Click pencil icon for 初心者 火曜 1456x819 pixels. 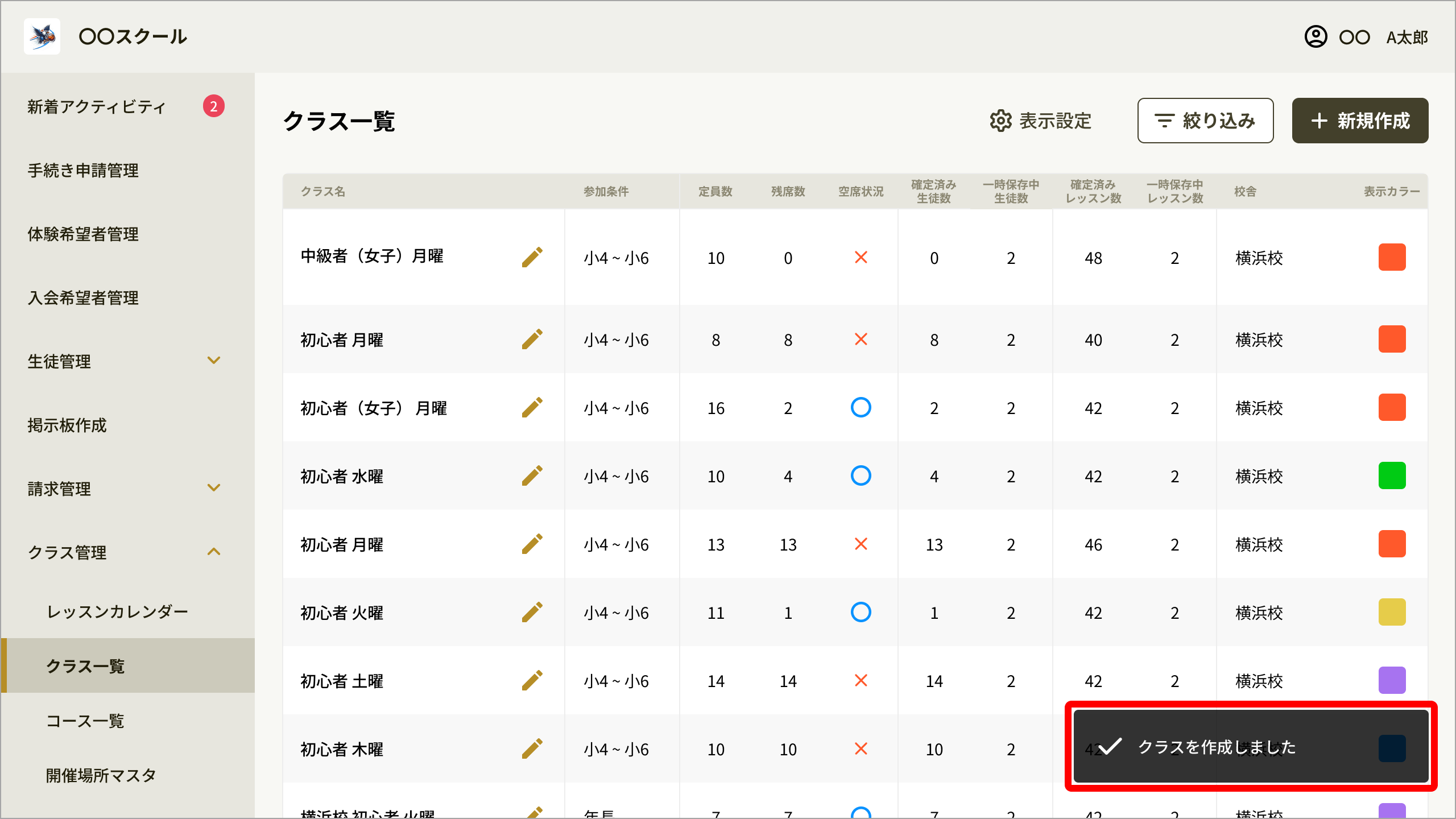click(532, 612)
